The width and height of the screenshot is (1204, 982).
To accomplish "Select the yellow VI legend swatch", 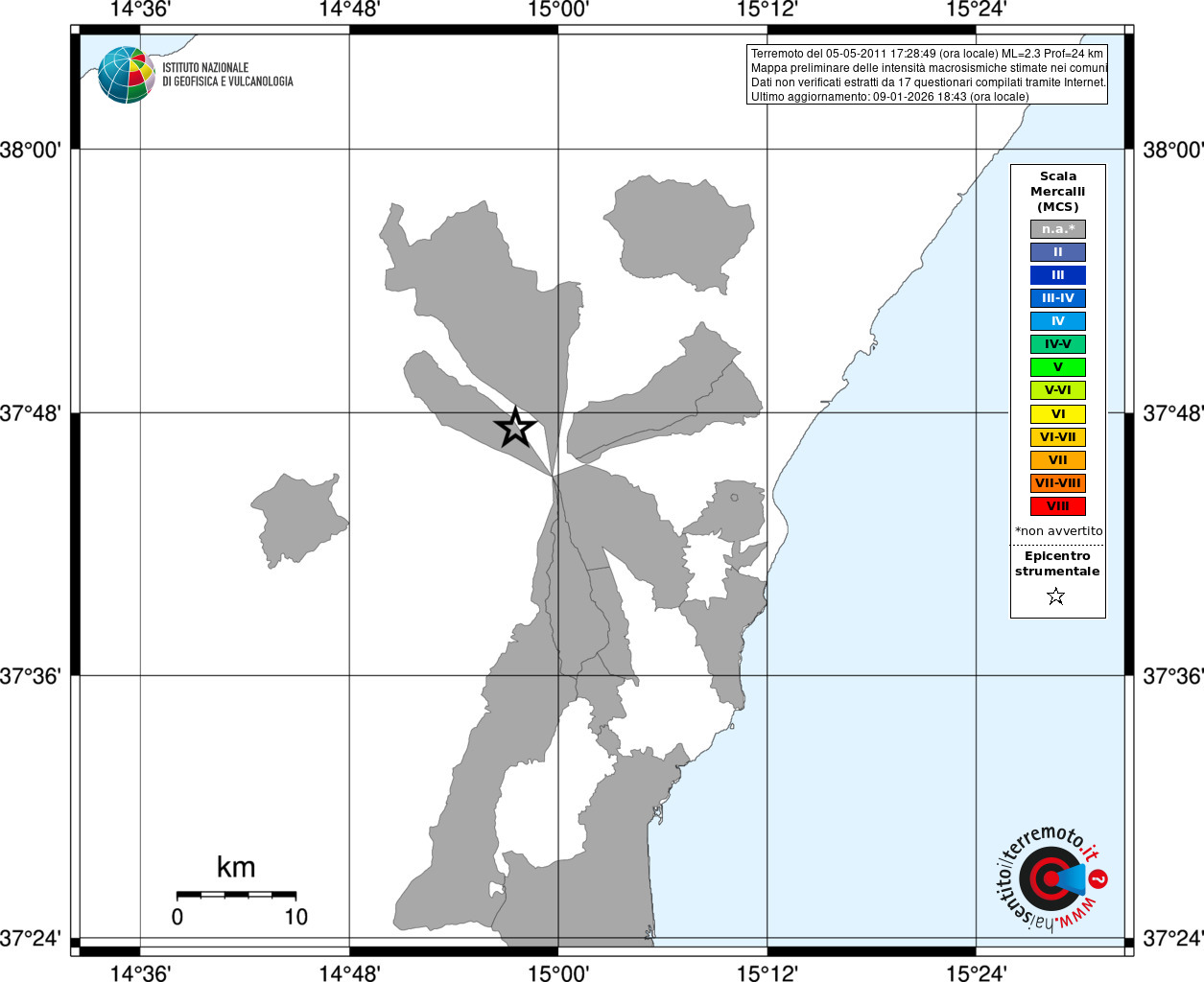I will pos(1058,414).
